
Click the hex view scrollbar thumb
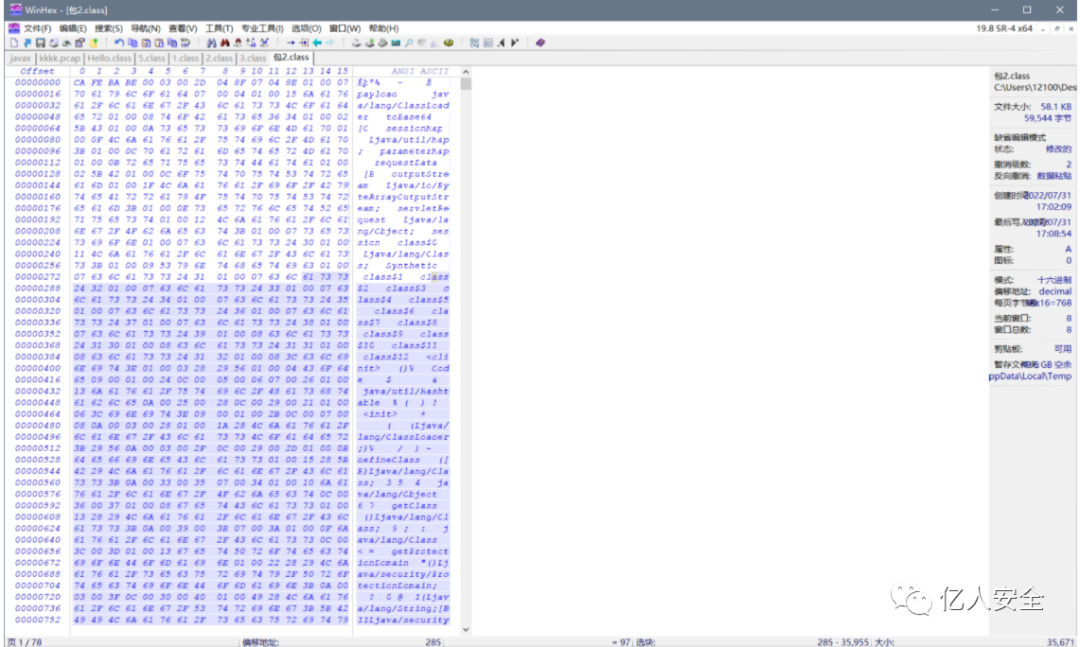[466, 83]
